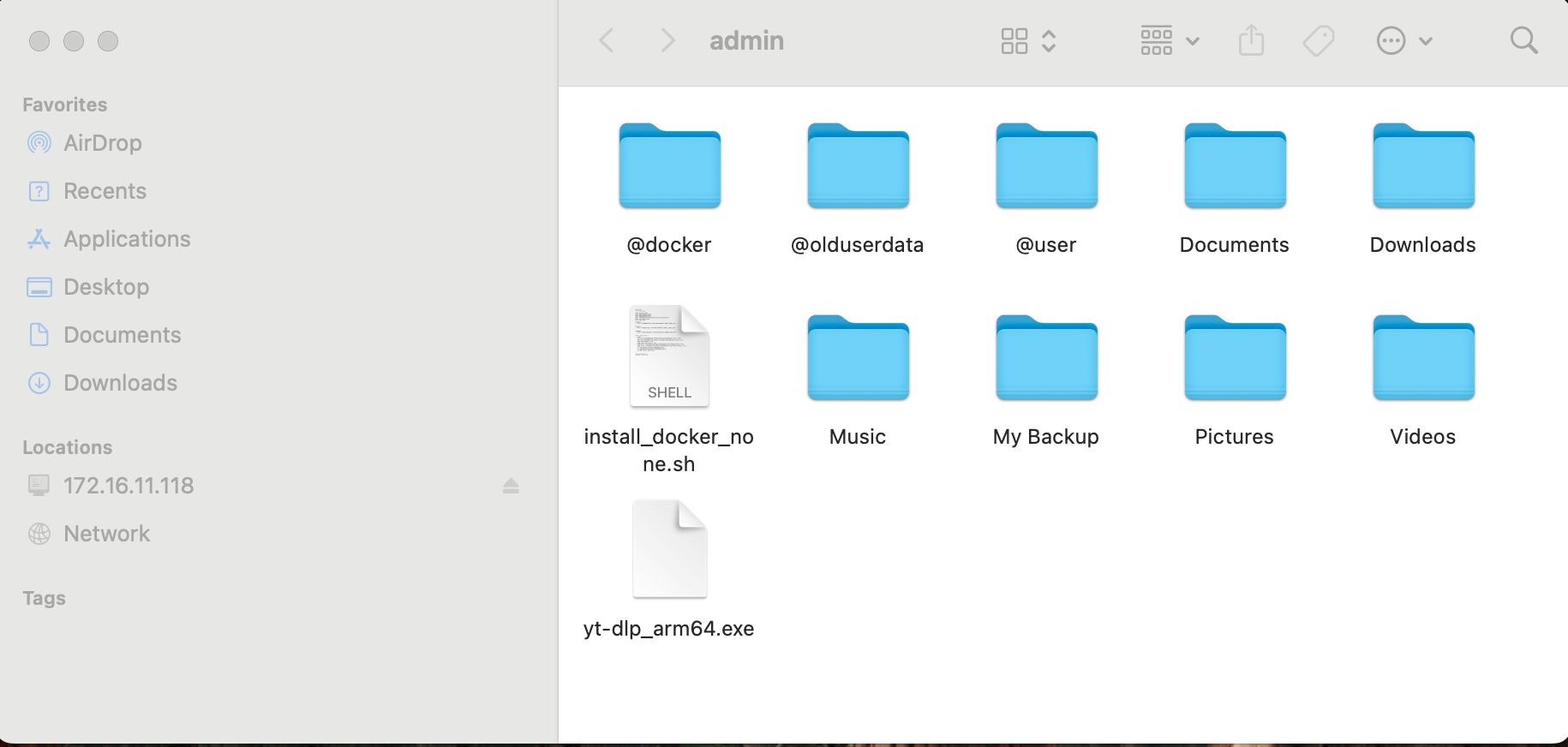This screenshot has height=747, width=1568.
Task: Go back with the left chevron
Action: coord(607,40)
